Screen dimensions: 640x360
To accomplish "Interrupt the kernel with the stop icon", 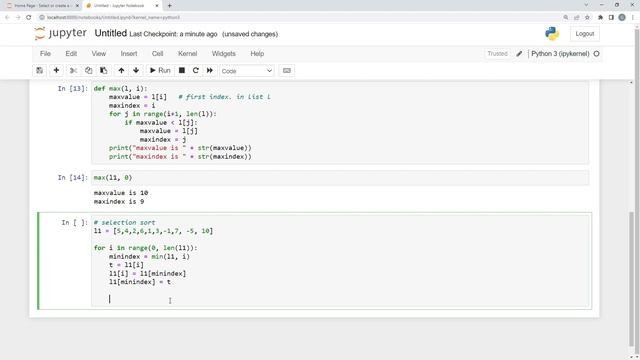I will (x=182, y=71).
